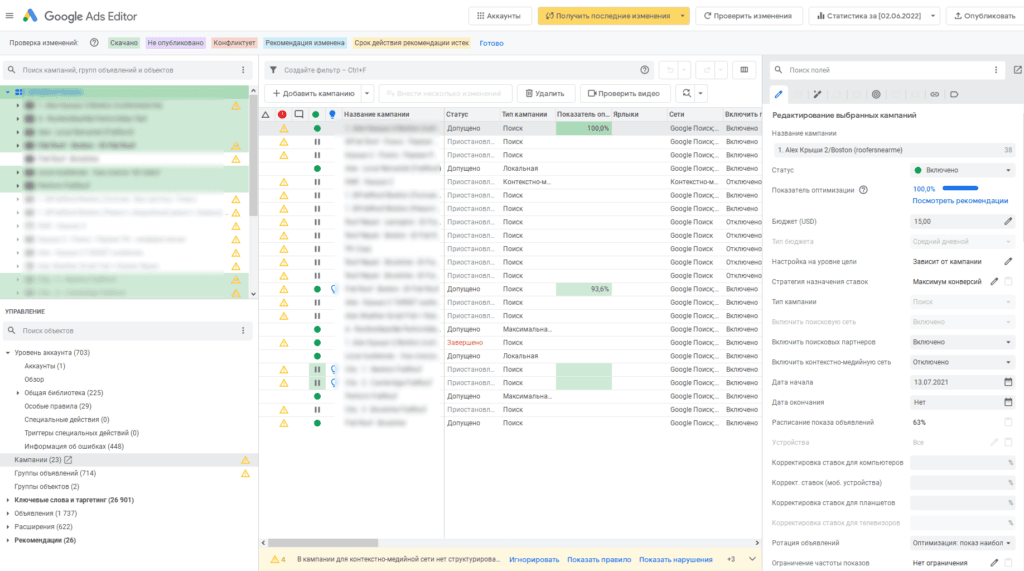Screen dimensions: 1024x571
Task: Expand 'Общая библиотека (225)' node
Action: click(18, 393)
